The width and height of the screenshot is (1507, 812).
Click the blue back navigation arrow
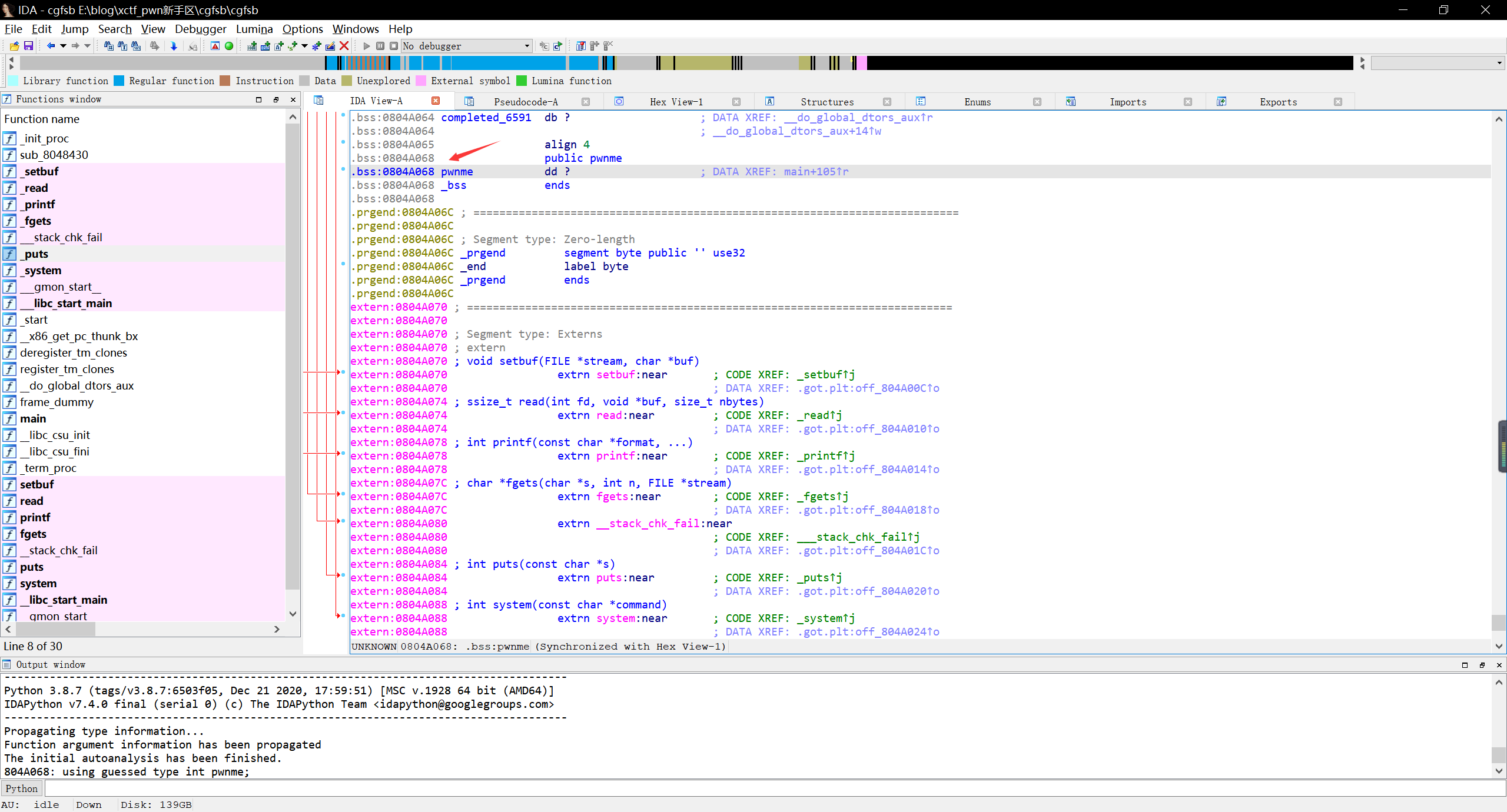click(x=51, y=46)
